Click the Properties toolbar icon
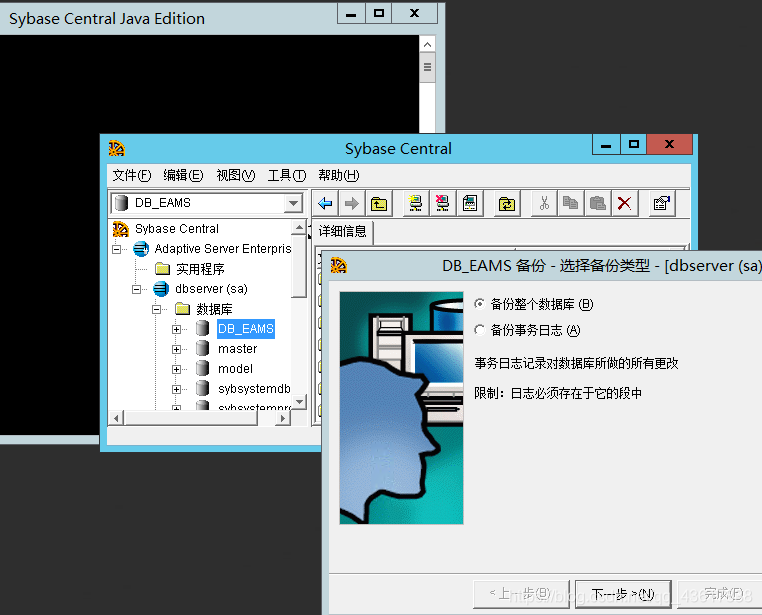 click(x=662, y=203)
